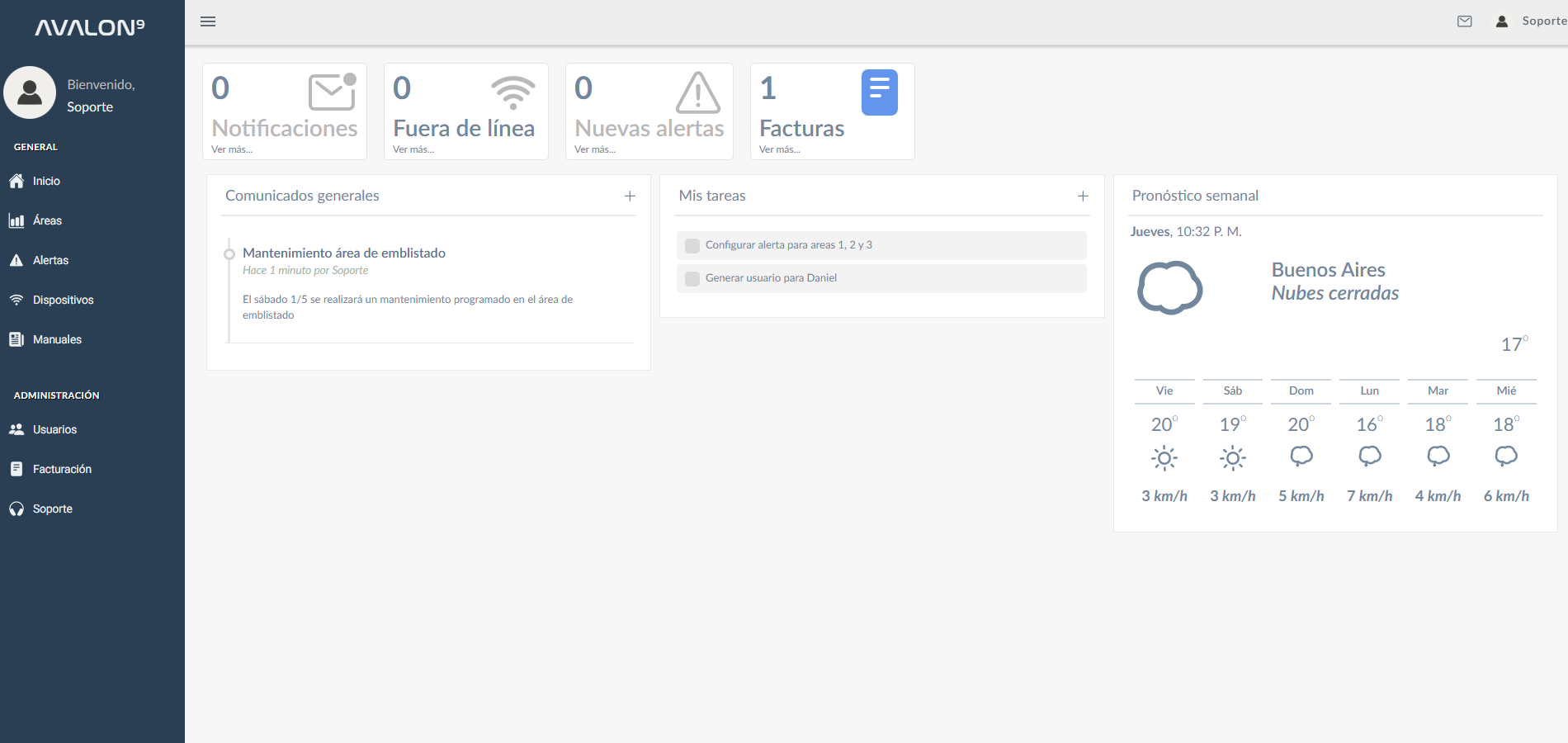The height and width of the screenshot is (743, 1568).
Task: Click the Mié cloudy forecast icon
Action: point(1506,456)
